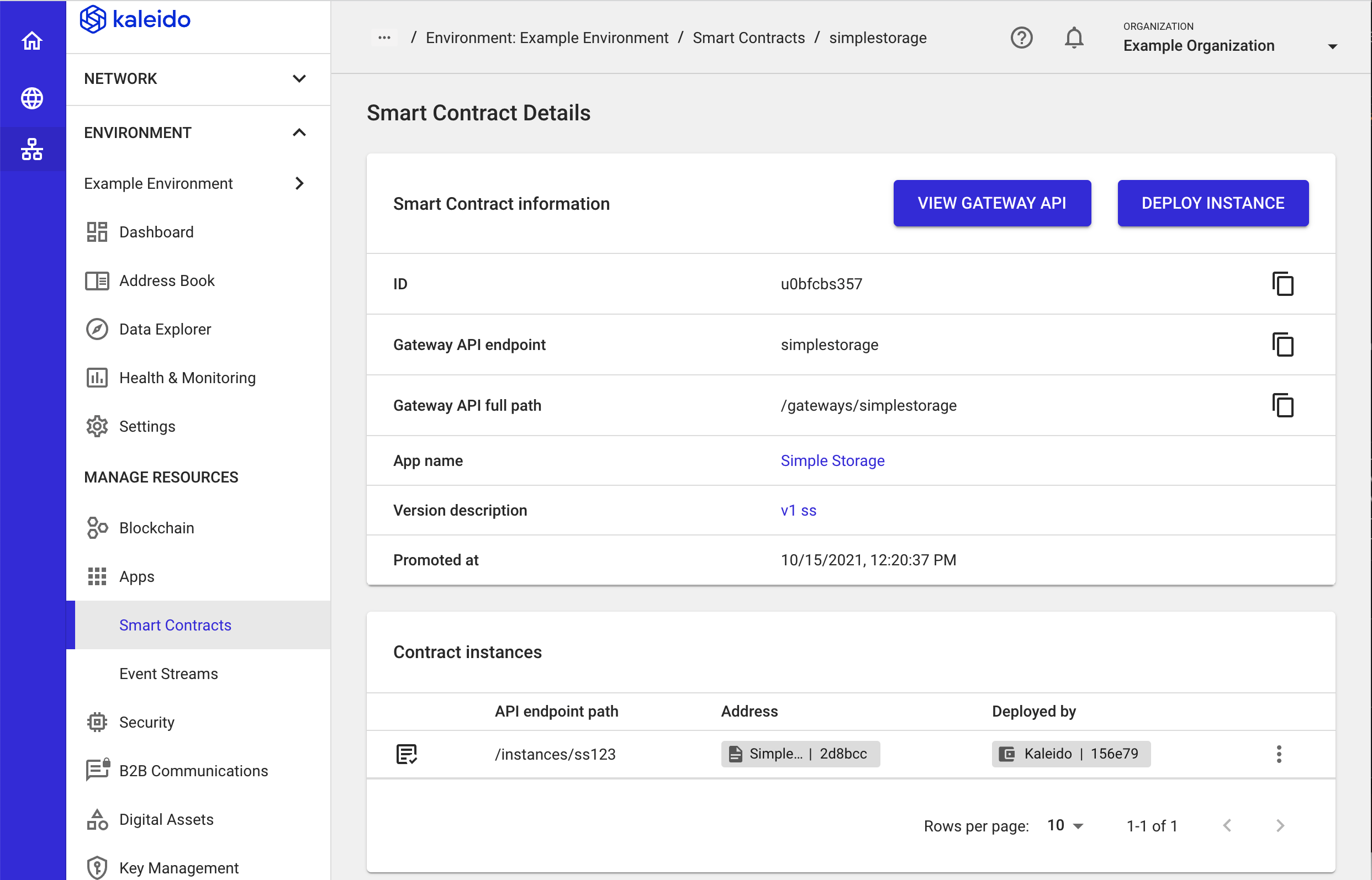Click Settings menu item in sidebar

pos(148,425)
